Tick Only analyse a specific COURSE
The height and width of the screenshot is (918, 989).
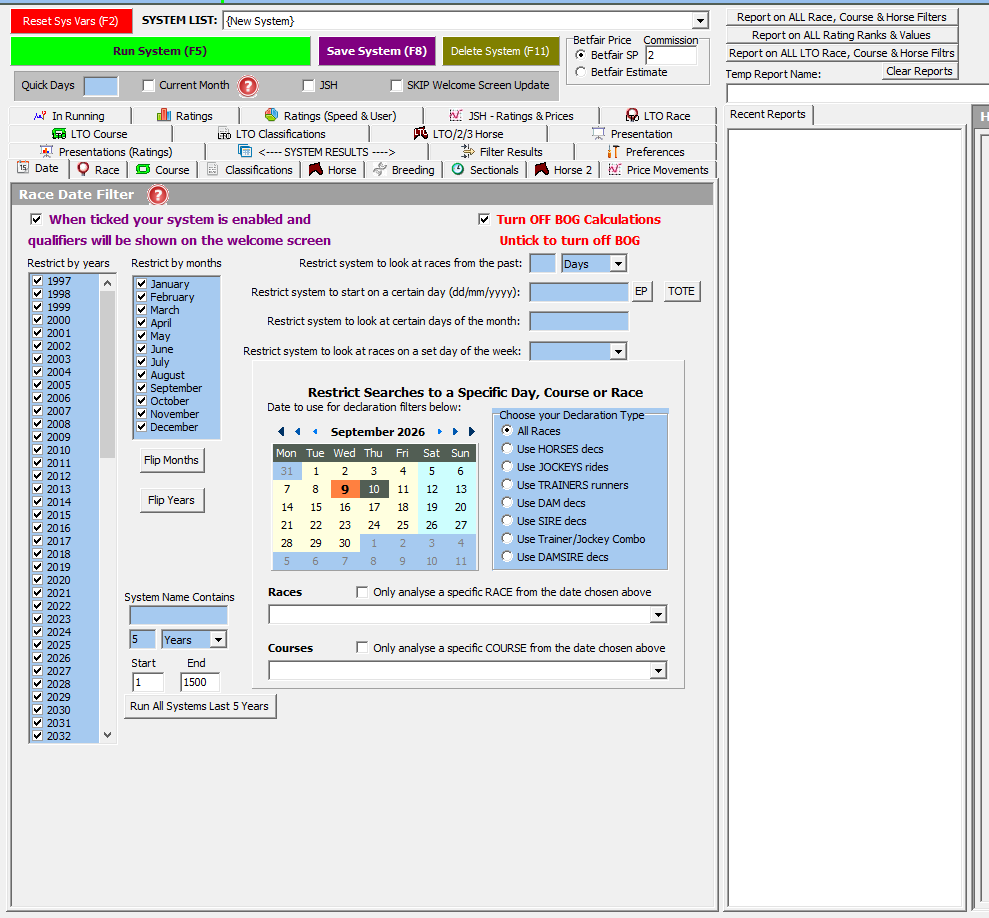362,648
